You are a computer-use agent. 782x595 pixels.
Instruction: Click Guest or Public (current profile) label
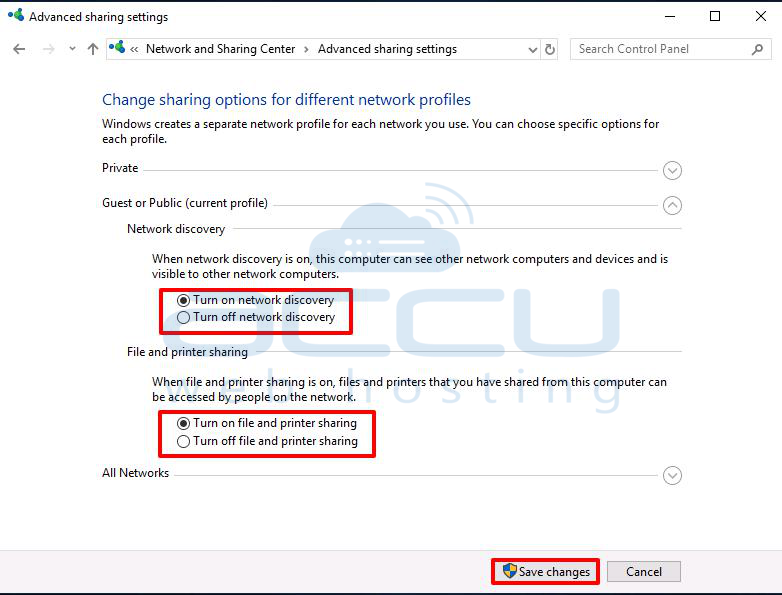185,203
